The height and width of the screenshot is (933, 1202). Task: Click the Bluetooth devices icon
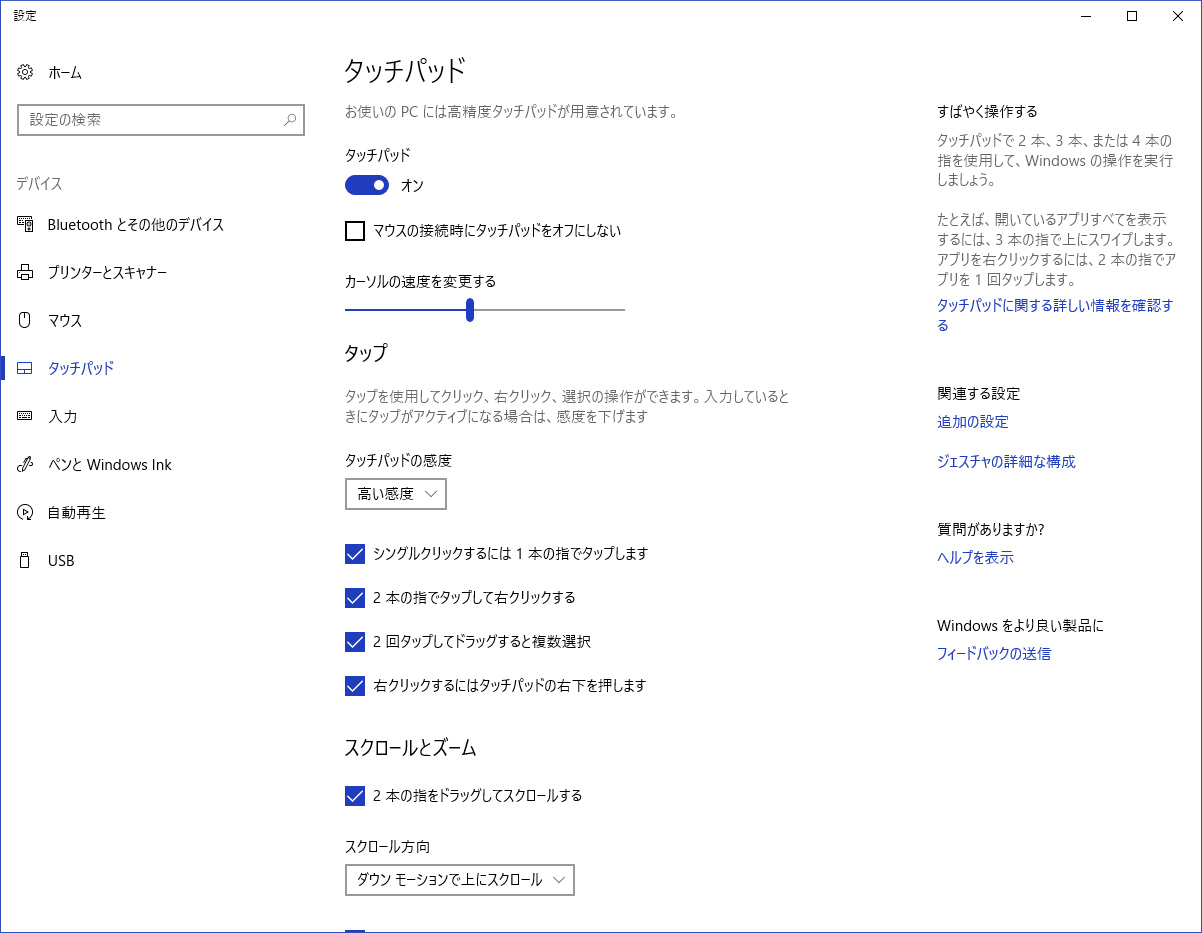pyautogui.click(x=26, y=224)
